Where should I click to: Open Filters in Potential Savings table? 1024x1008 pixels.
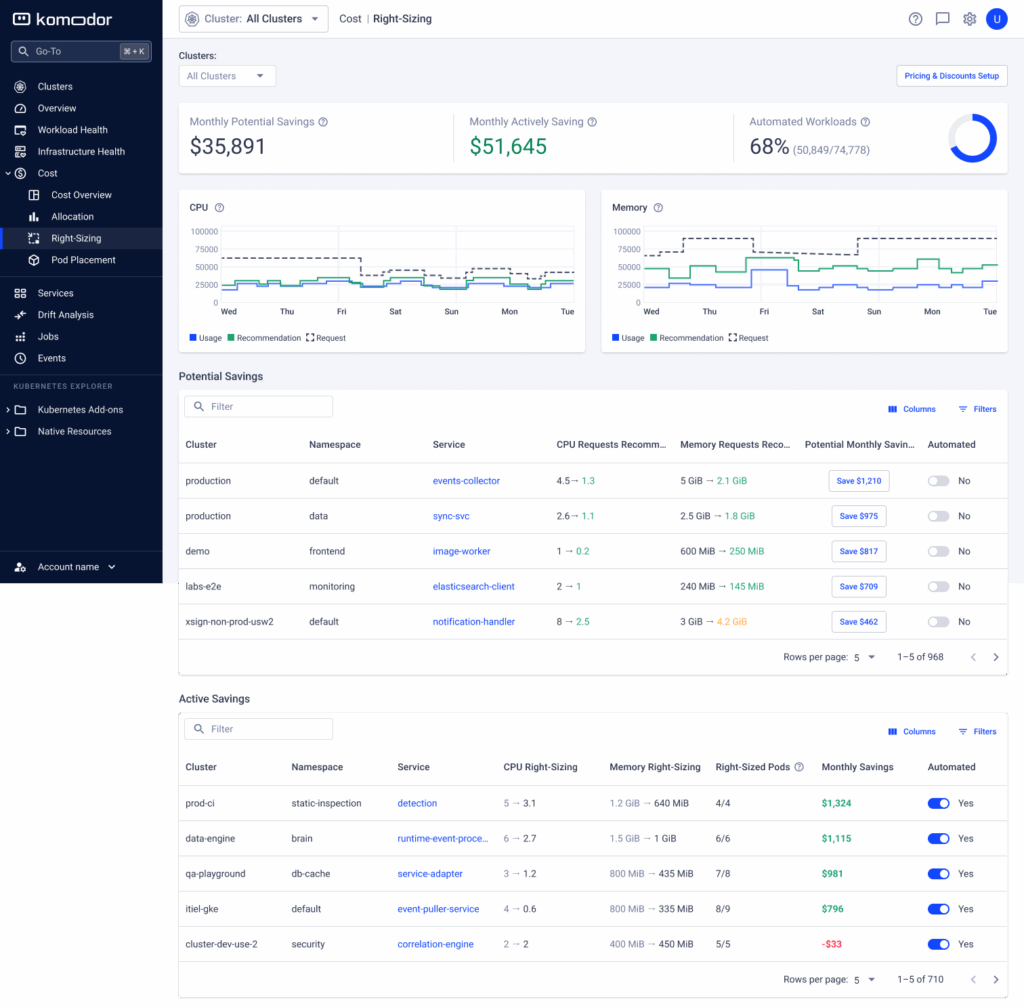977,409
